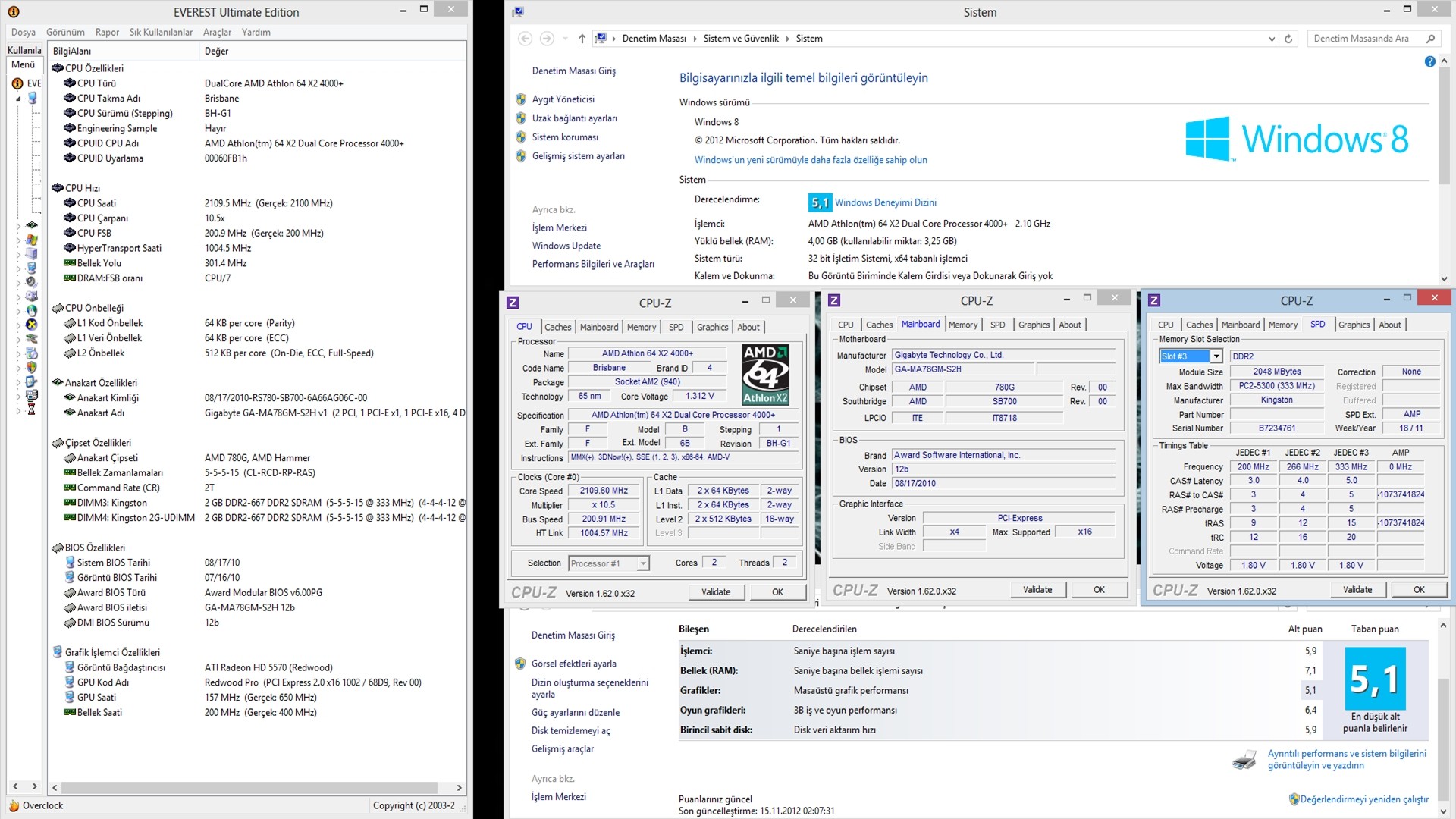The height and width of the screenshot is (819, 1456).
Task: Select the CPU Saati row in EVEREST
Action: [258, 203]
